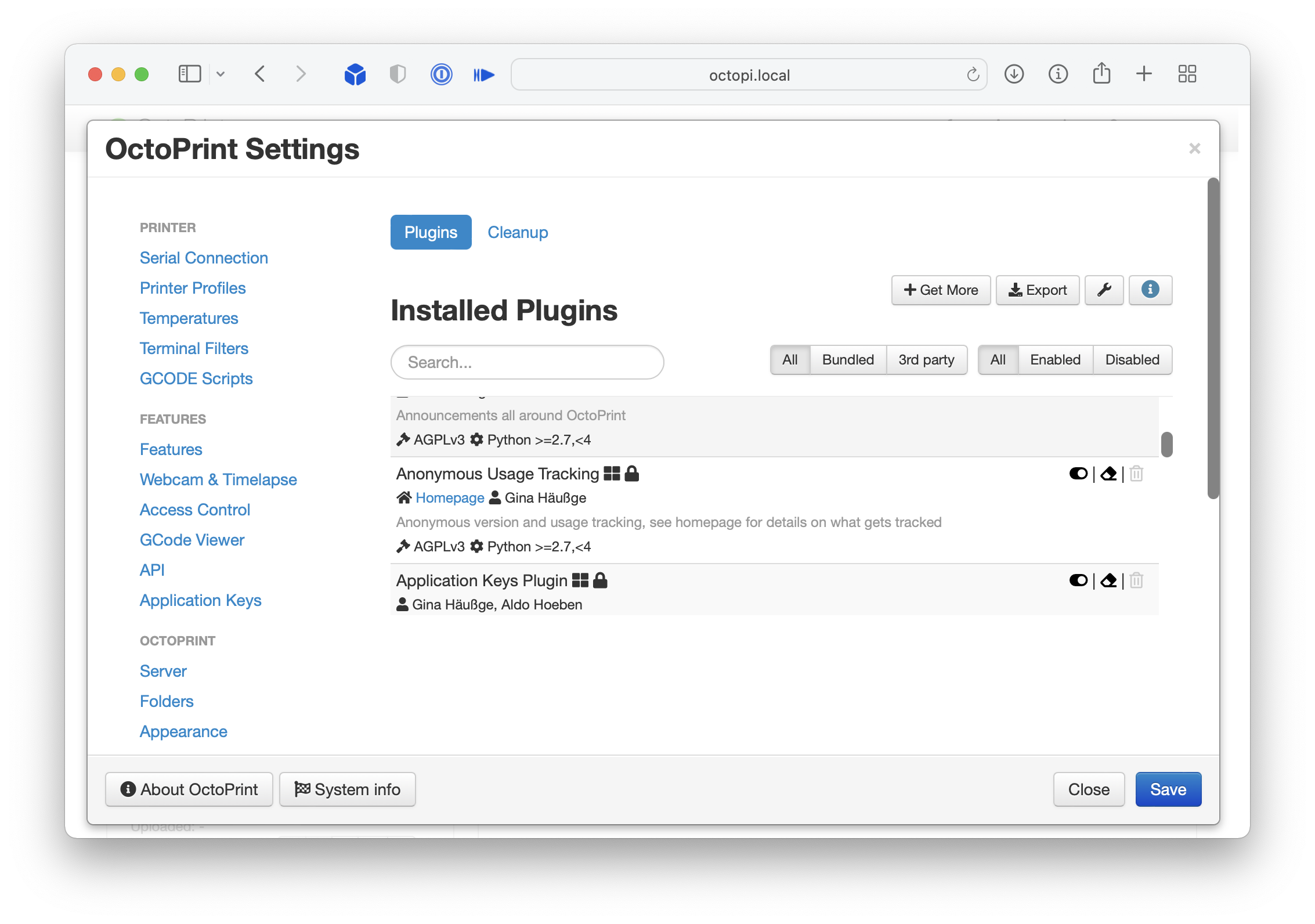Screen dimensions: 1315x924
Task: Click the upload/update icon for Application Keys Plugin
Action: point(1110,581)
